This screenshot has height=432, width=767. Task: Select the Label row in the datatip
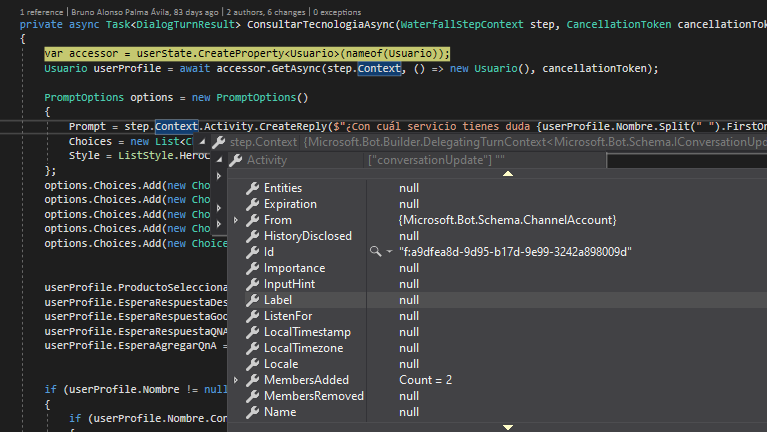(506, 300)
